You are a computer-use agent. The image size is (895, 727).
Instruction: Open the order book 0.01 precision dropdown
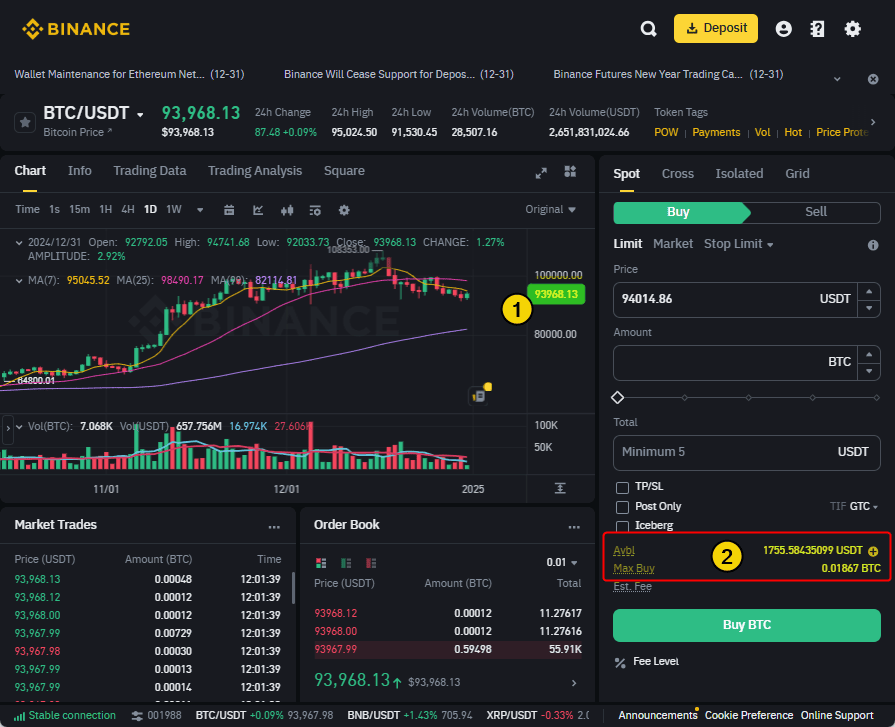tap(562, 562)
